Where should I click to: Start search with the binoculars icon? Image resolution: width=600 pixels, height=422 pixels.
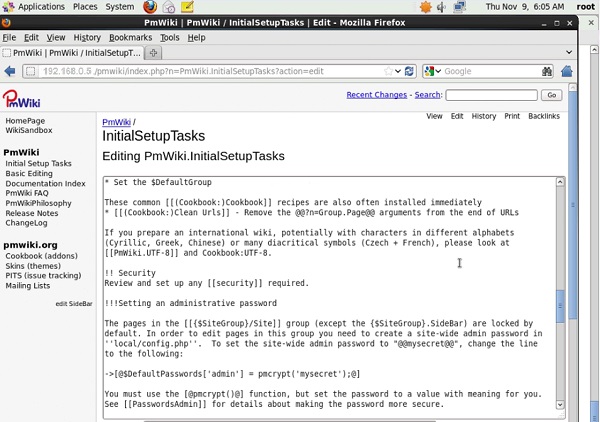[547, 71]
